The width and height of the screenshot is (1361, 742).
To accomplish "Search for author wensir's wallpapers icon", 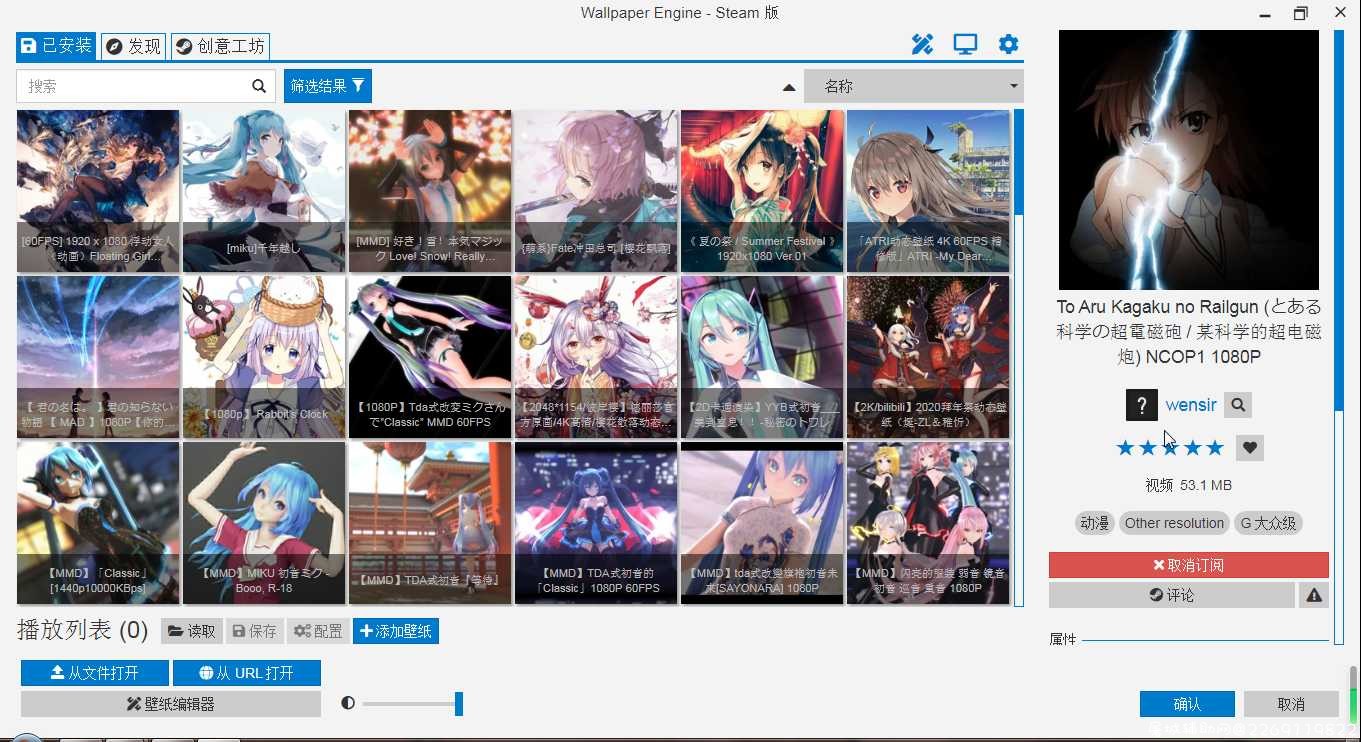I will [x=1238, y=405].
